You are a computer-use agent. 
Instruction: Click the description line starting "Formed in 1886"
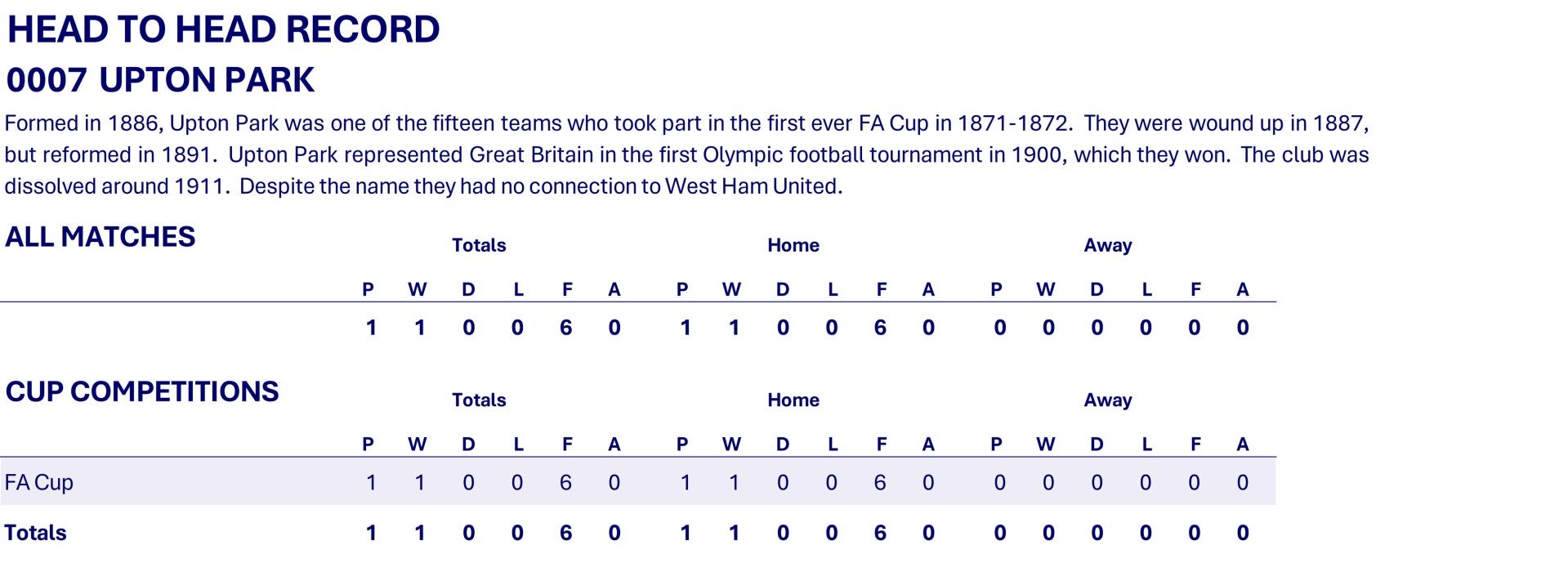point(686,123)
